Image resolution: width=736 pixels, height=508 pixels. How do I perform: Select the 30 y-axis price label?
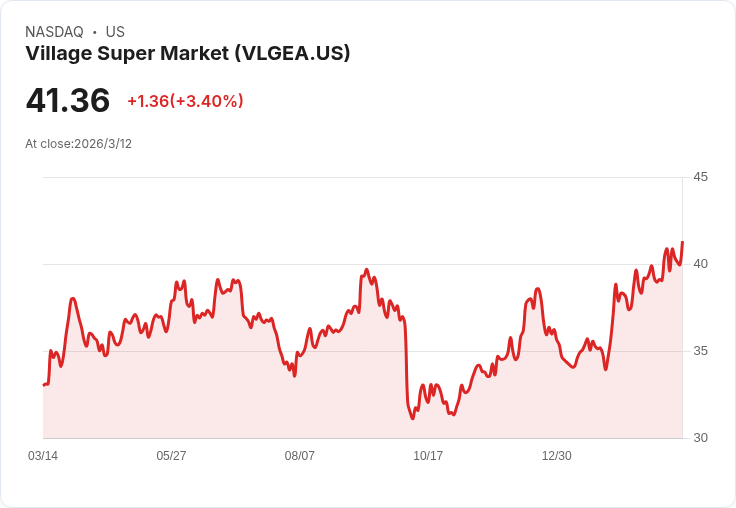[x=700, y=438]
